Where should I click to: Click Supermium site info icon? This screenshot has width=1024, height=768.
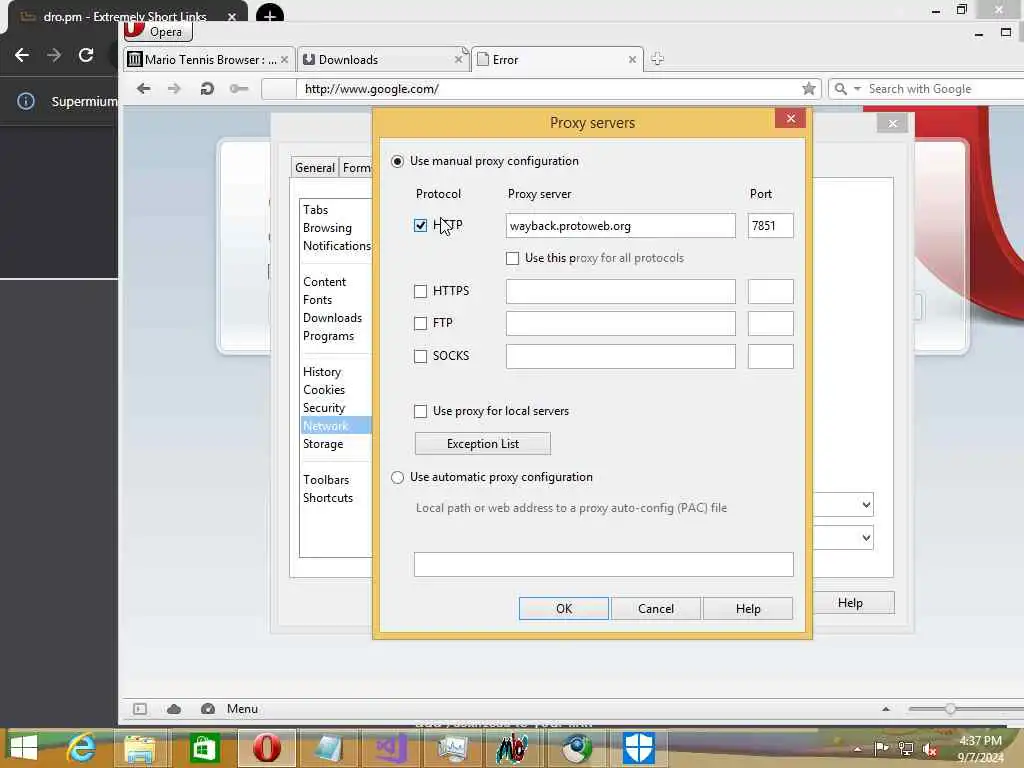click(25, 101)
